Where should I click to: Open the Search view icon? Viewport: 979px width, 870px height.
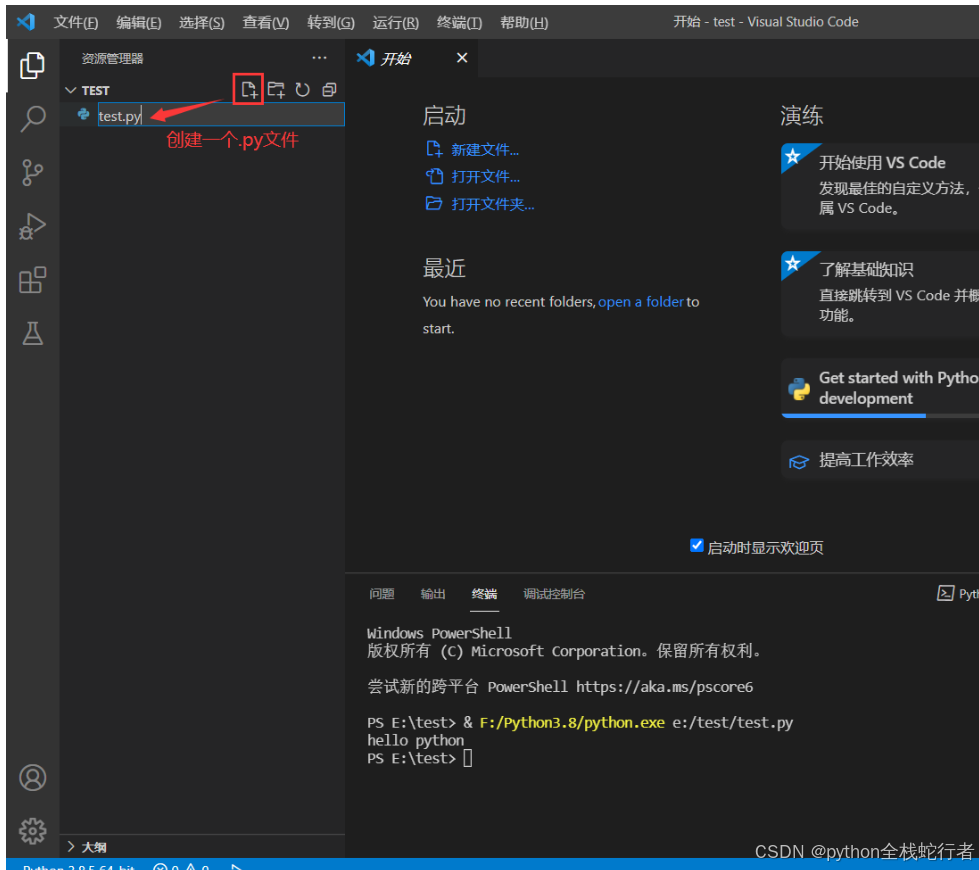pyautogui.click(x=32, y=119)
